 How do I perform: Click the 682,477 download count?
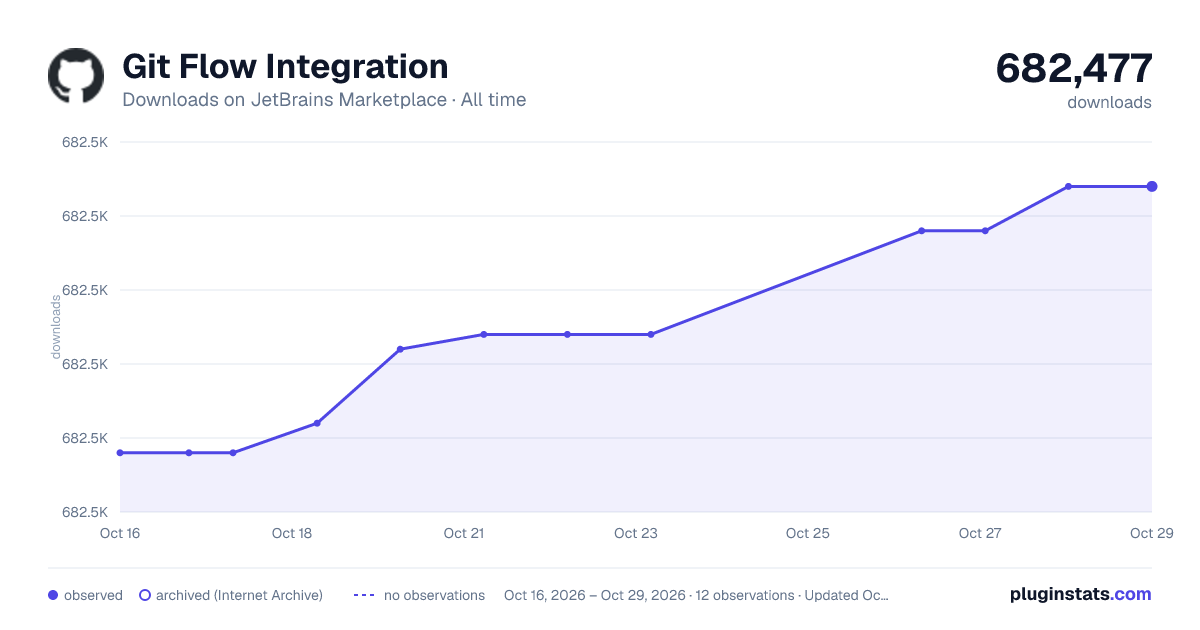1074,68
